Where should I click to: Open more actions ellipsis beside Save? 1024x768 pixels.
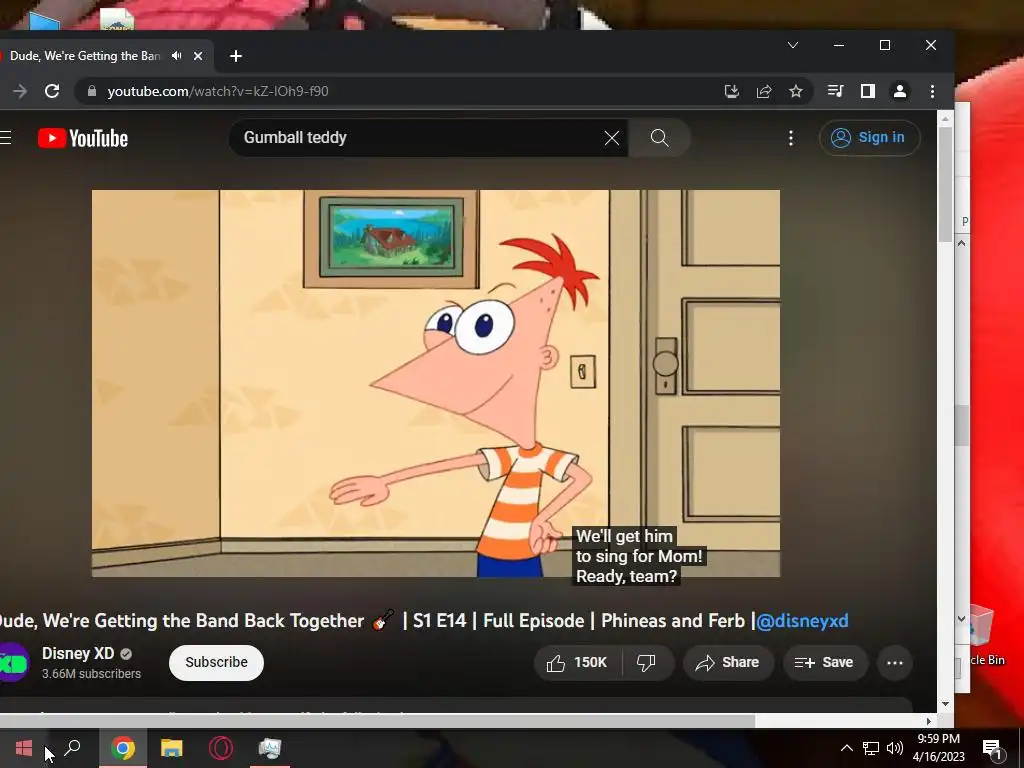pos(895,663)
